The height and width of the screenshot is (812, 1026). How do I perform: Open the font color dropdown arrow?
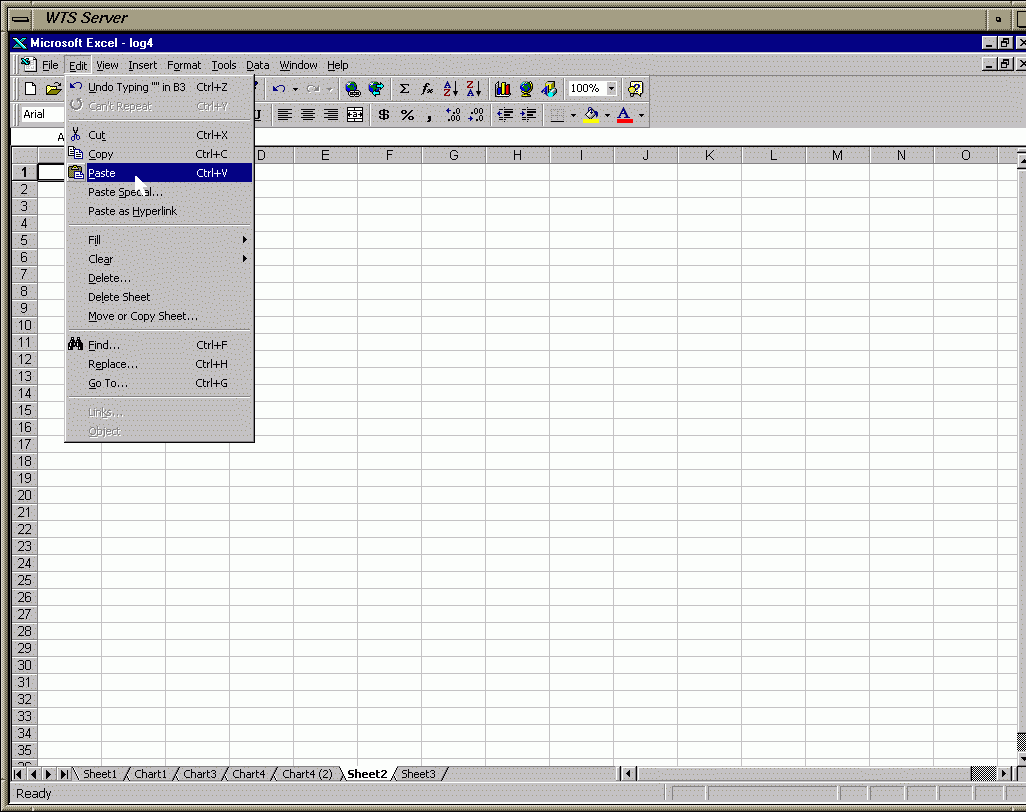[x=641, y=115]
